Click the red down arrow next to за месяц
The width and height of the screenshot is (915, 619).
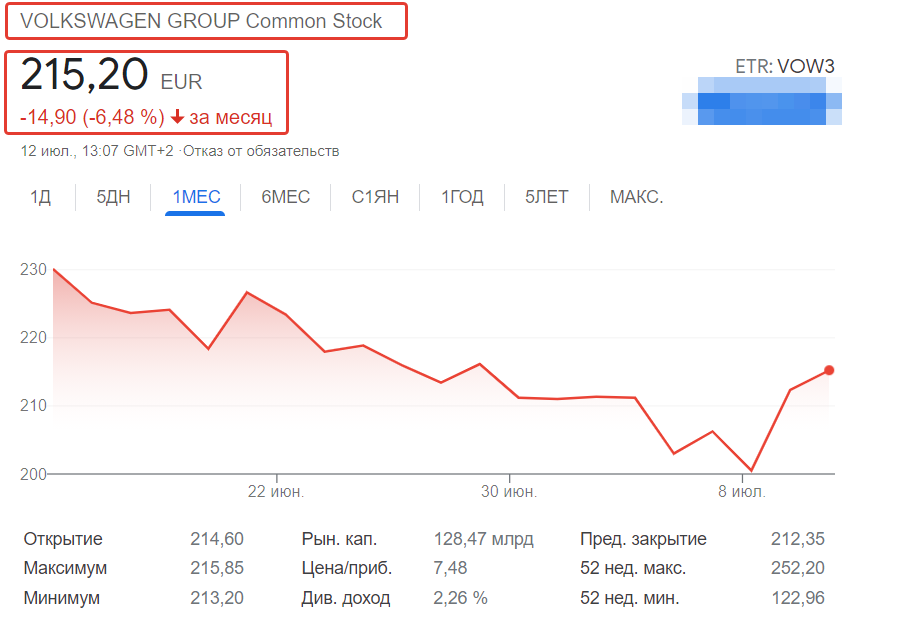177,117
